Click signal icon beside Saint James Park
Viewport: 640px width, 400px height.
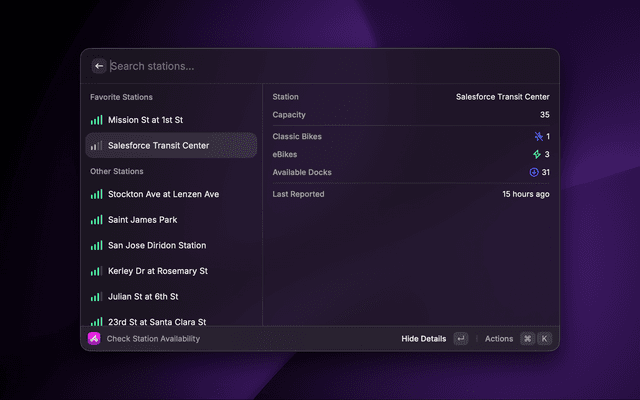[x=97, y=220]
